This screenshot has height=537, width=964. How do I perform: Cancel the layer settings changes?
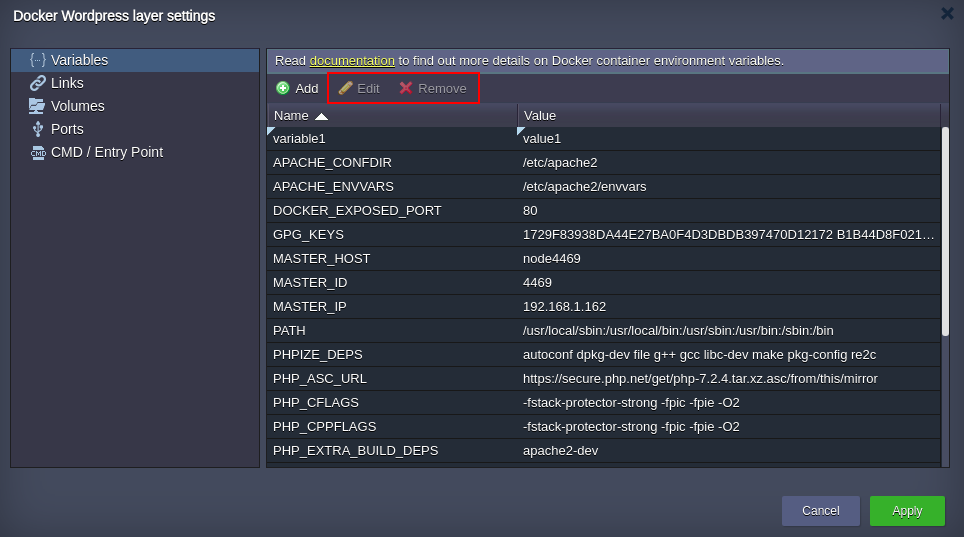pos(820,511)
